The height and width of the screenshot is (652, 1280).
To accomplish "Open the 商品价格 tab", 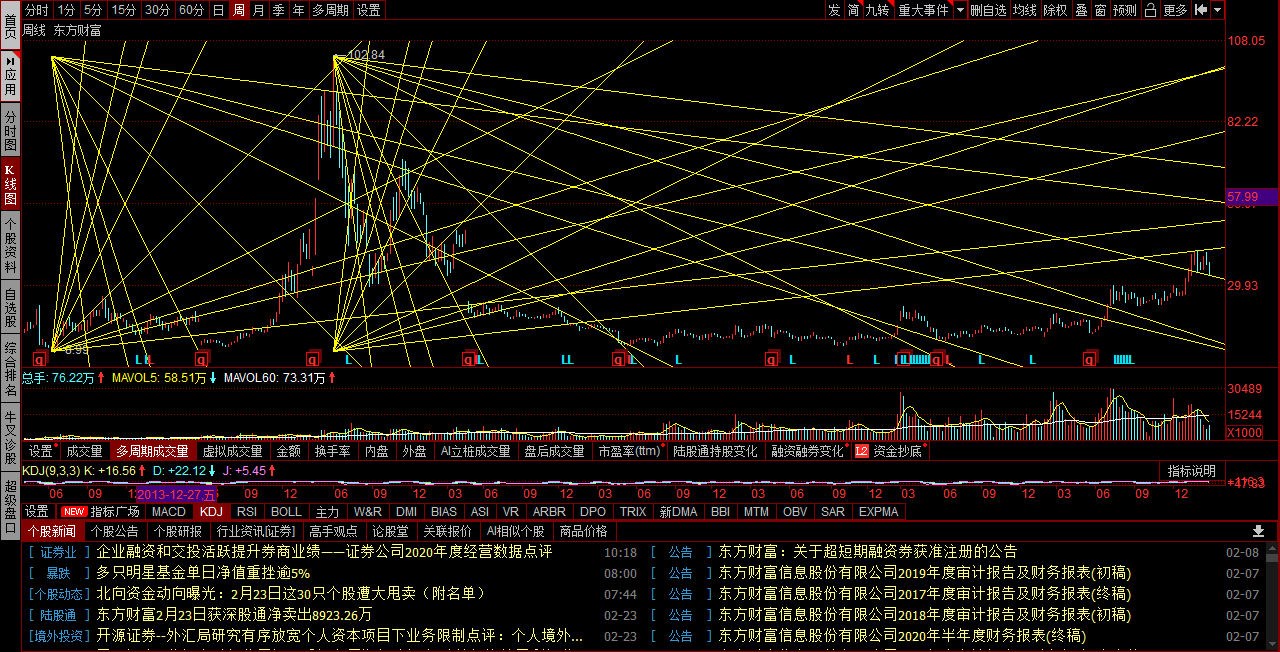I will tap(583, 531).
